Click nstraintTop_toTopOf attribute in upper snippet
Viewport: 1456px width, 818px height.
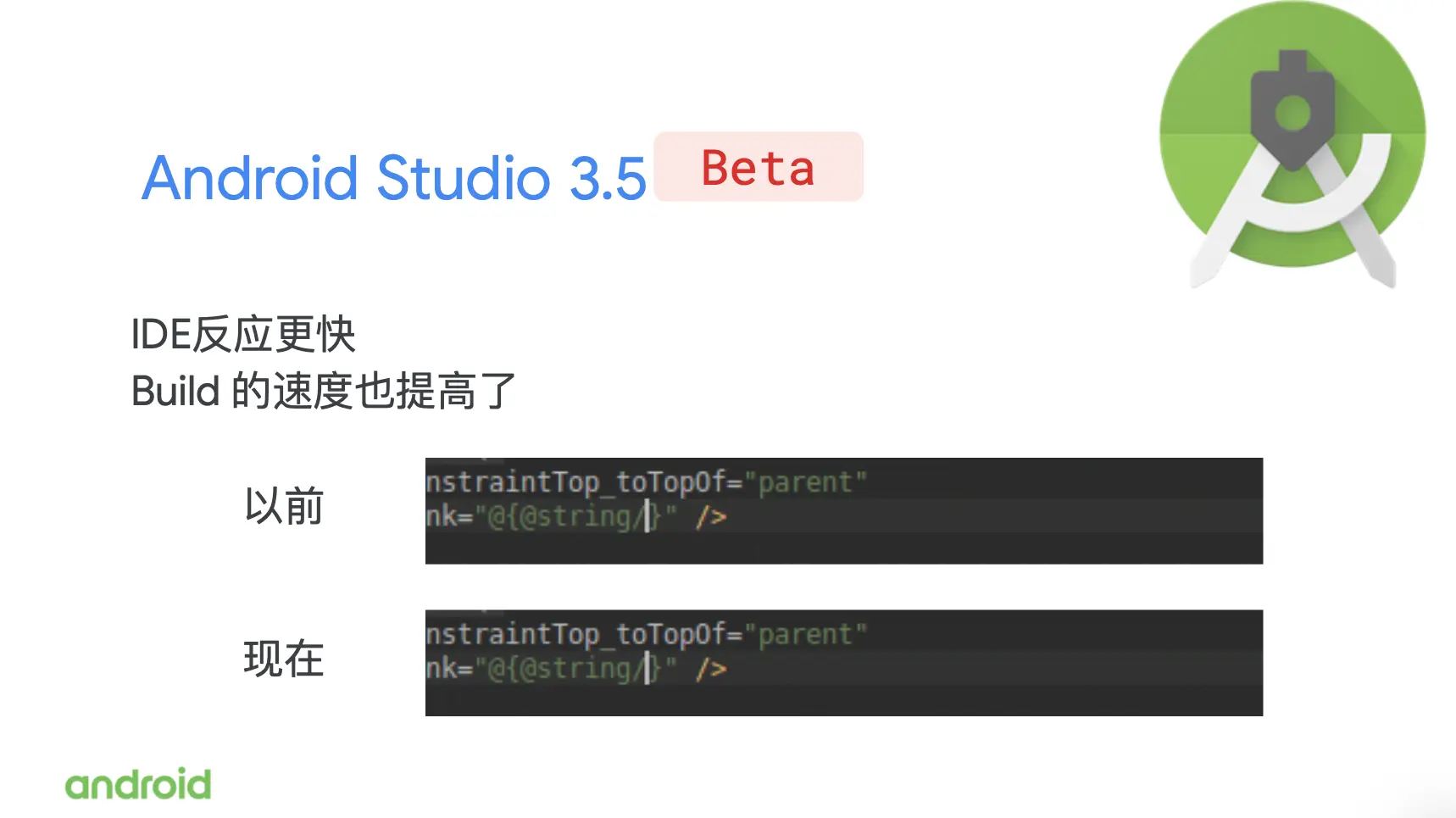tap(575, 482)
